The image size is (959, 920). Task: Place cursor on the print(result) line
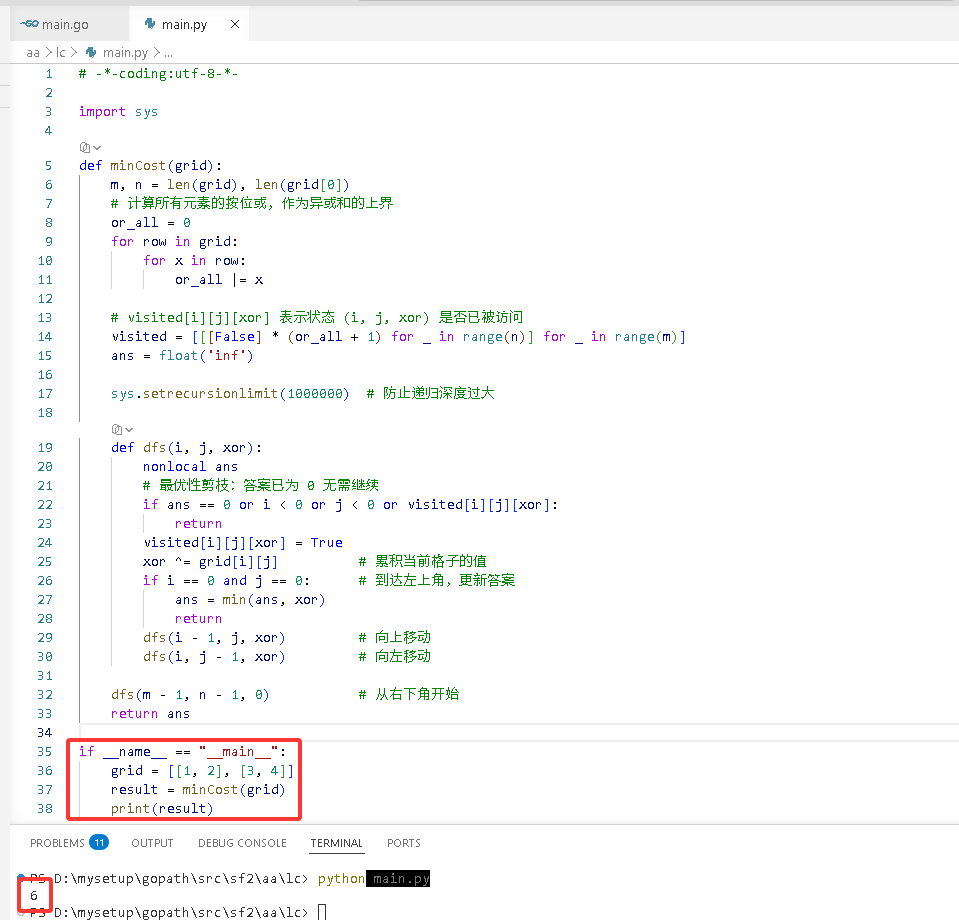pyautogui.click(x=162, y=809)
